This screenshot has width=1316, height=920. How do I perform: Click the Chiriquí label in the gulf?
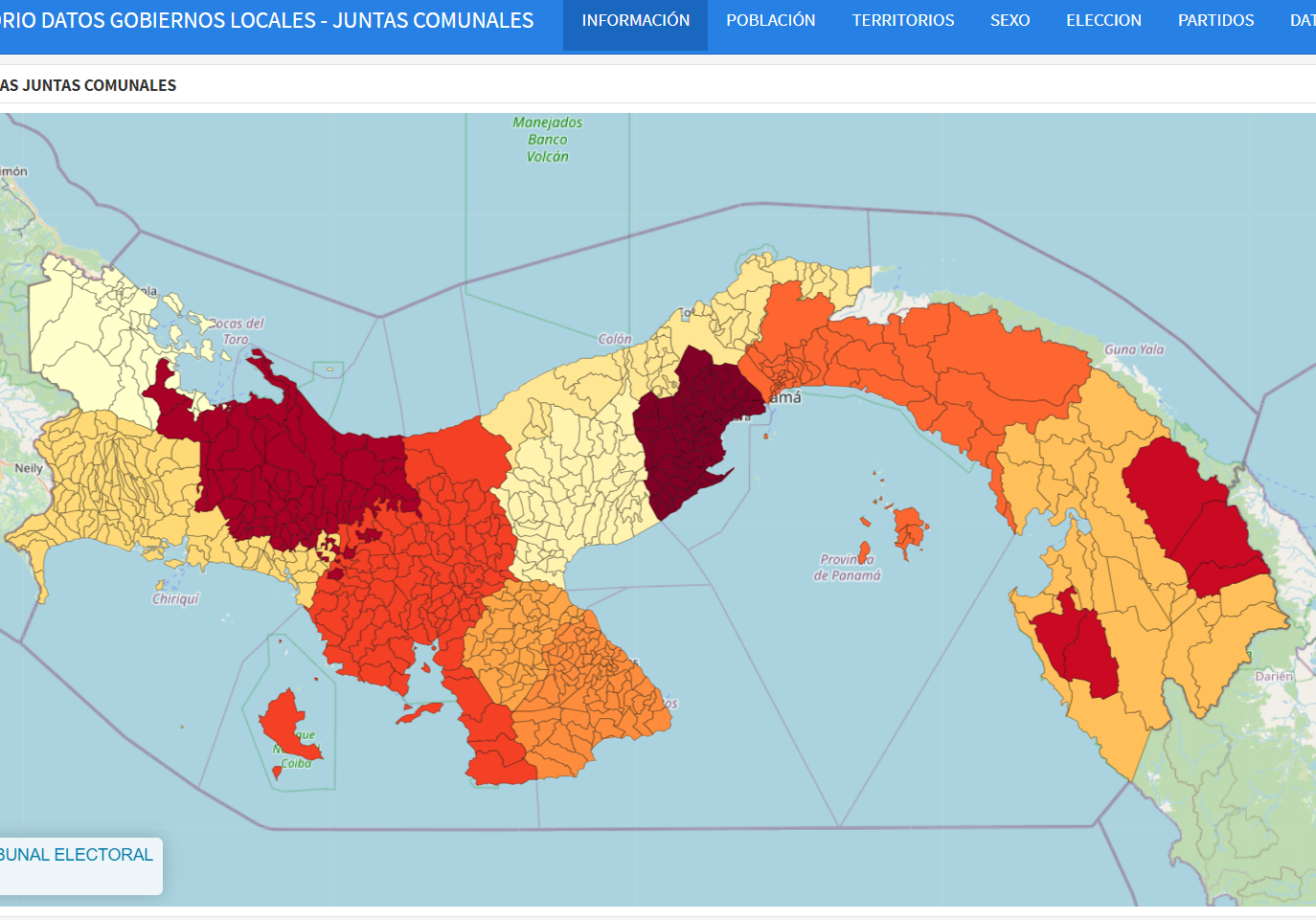click(175, 599)
